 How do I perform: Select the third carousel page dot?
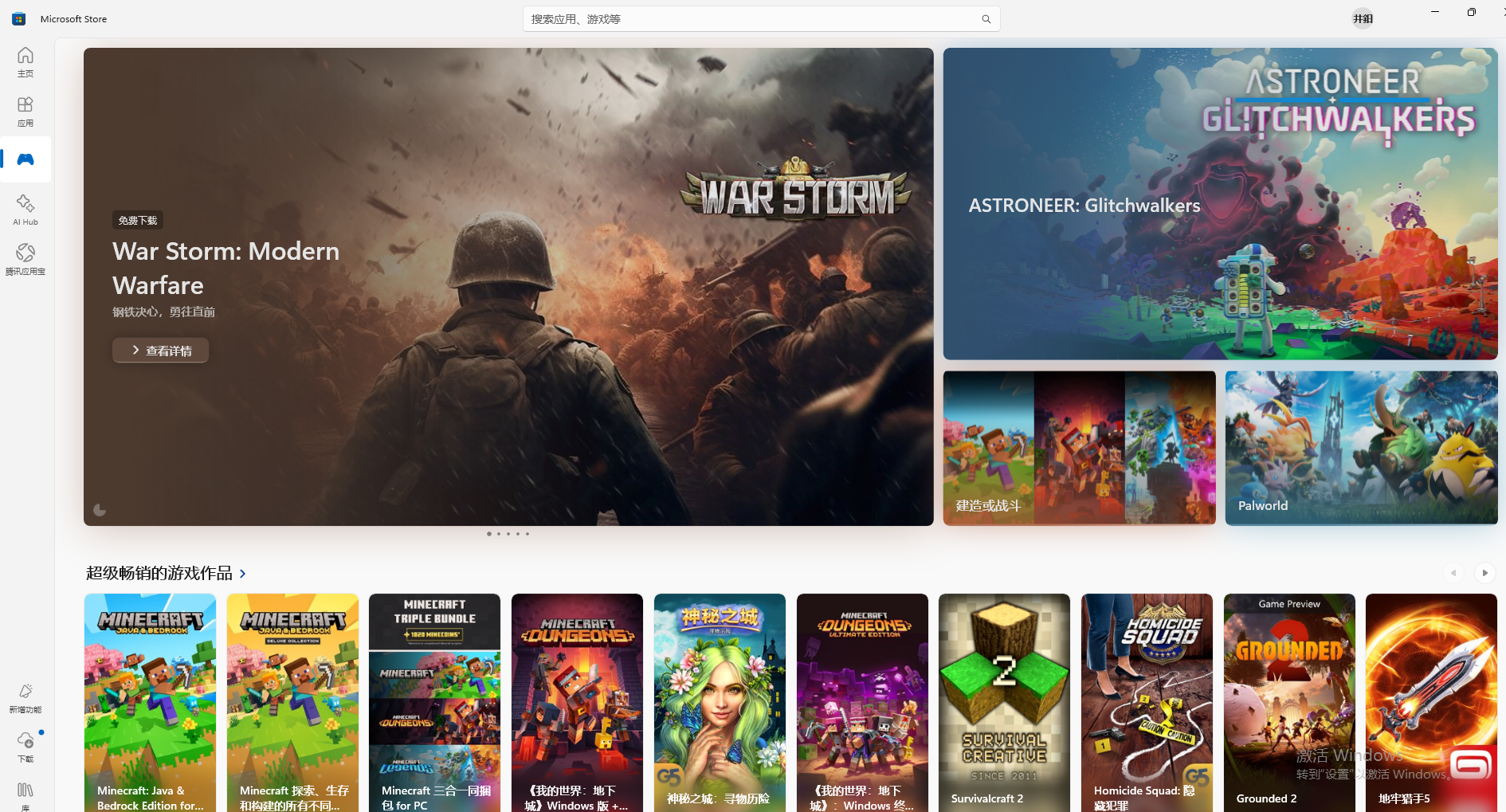[x=508, y=534]
